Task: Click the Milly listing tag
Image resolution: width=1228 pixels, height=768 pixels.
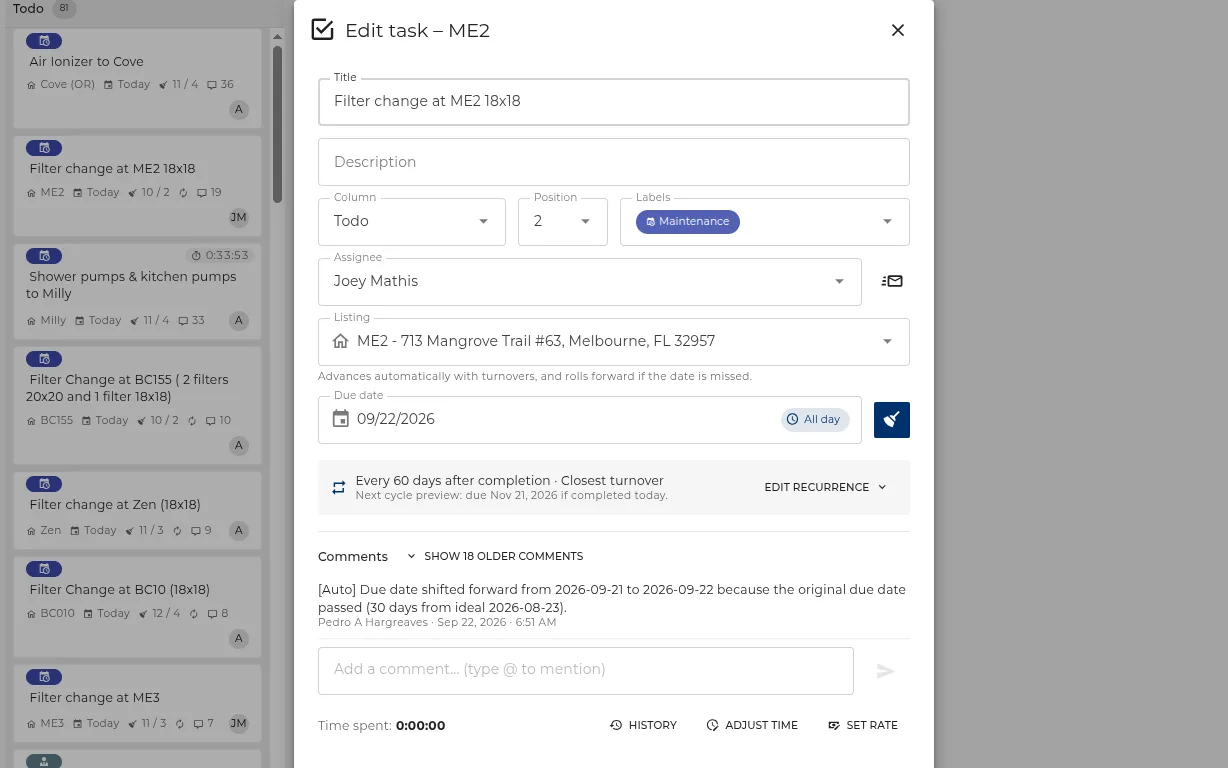Action: pos(46,320)
